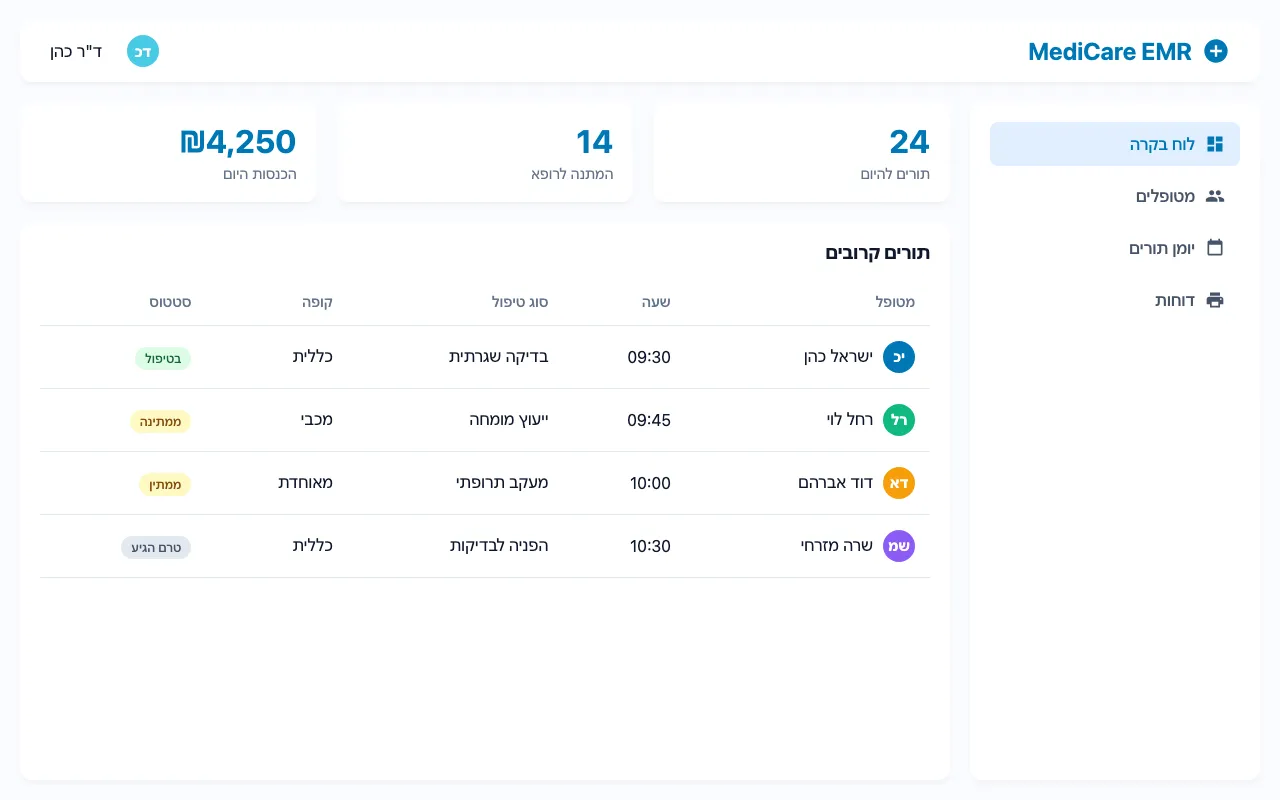Open the דוחות menu item

pos(1115,300)
